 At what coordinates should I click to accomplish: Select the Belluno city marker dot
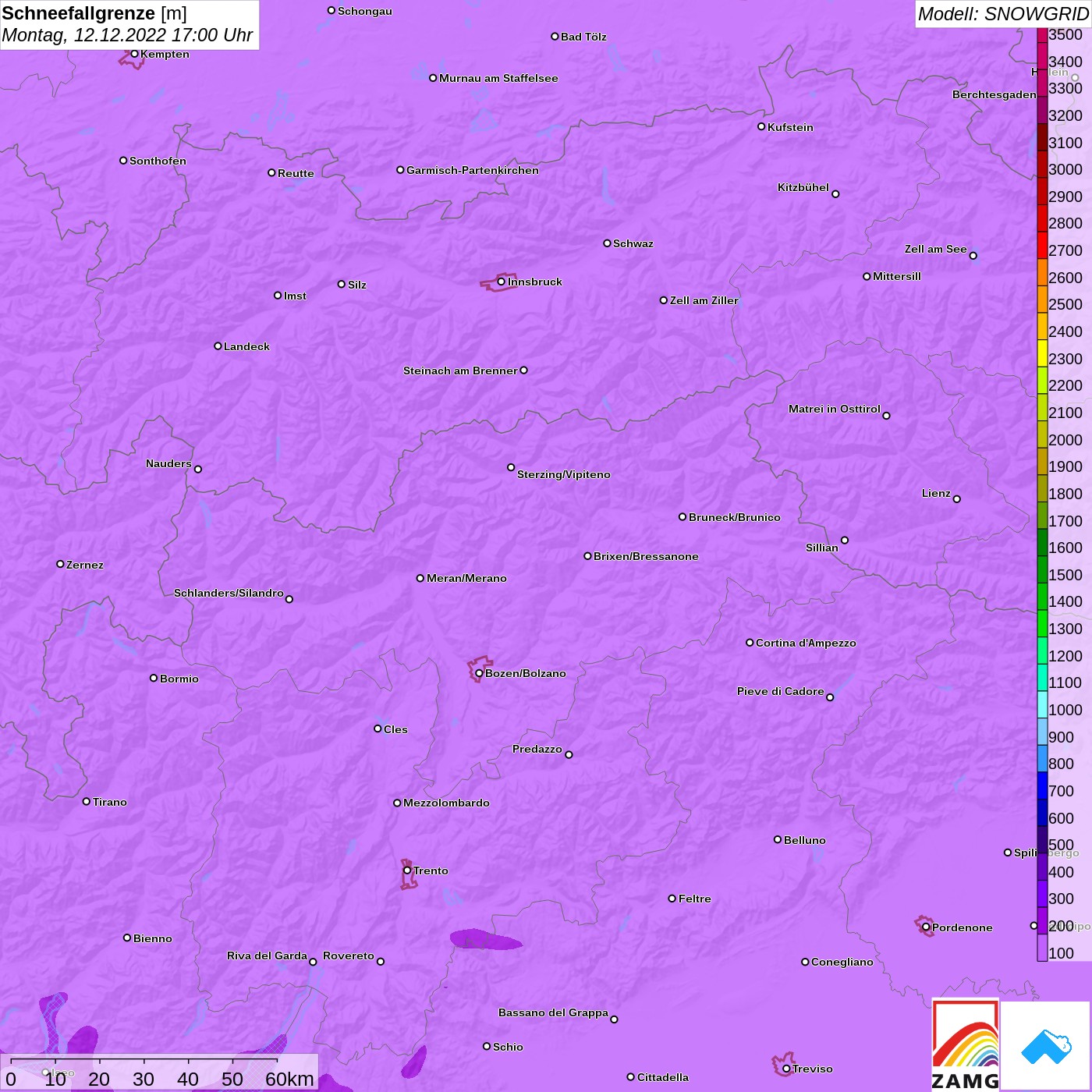[778, 839]
